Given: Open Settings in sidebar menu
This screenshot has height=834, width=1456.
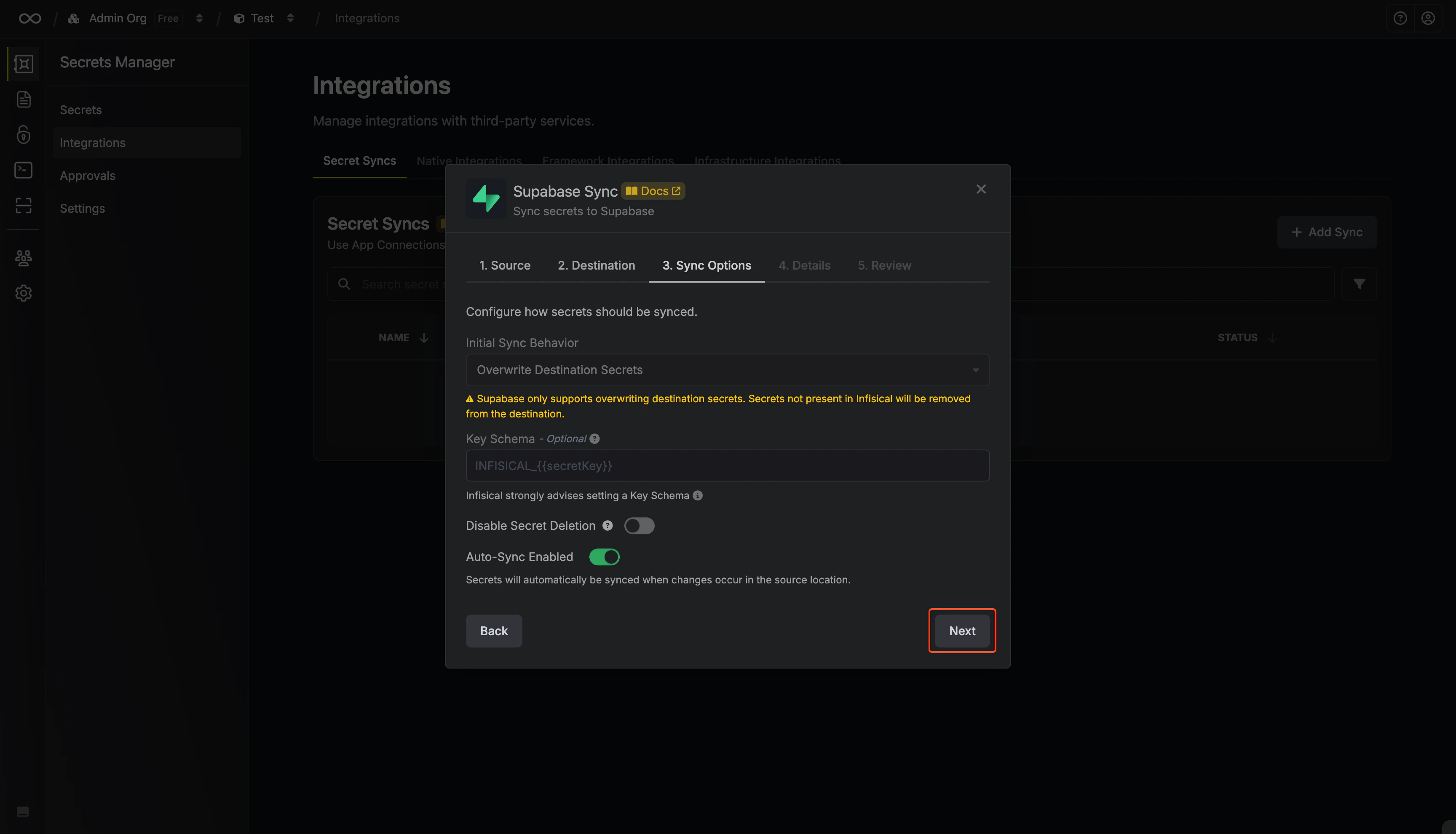Looking at the screenshot, I should pos(146,208).
